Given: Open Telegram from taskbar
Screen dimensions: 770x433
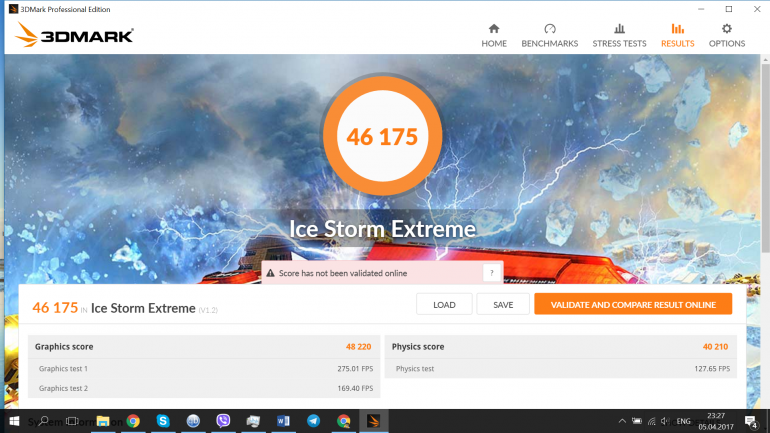Looking at the screenshot, I should click(x=313, y=421).
